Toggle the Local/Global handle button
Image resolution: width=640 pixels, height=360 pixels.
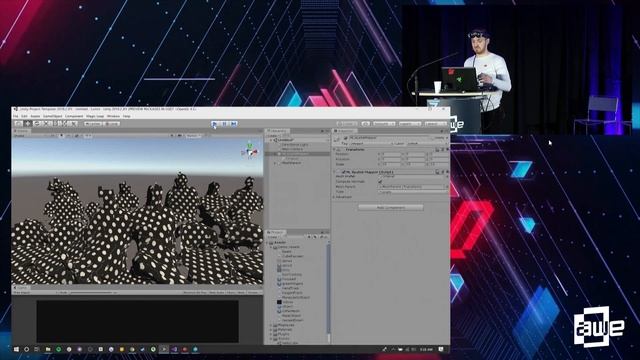[112, 123]
